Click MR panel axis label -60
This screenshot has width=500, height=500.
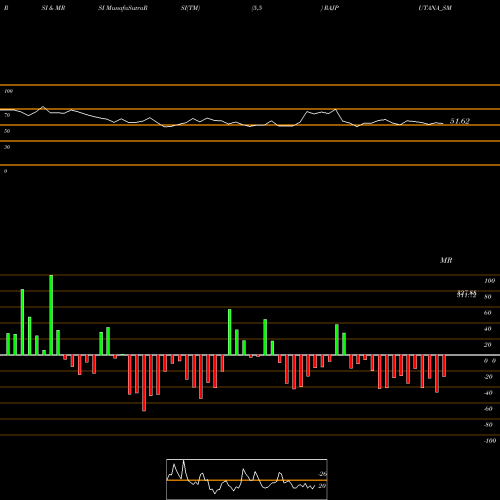coord(488,409)
